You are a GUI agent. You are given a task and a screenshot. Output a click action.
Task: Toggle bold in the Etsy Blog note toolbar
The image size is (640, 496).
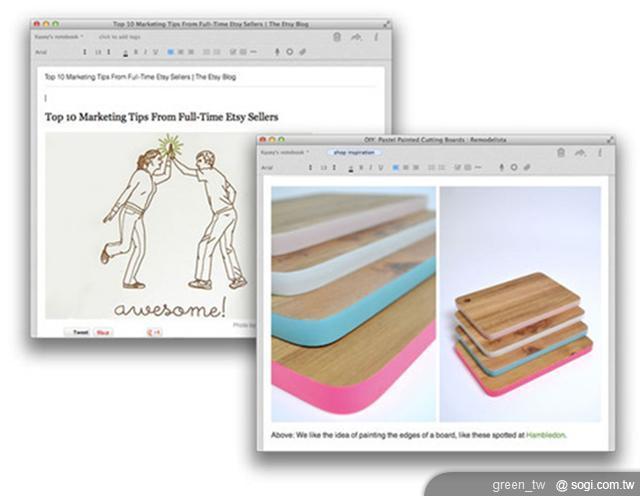point(136,52)
